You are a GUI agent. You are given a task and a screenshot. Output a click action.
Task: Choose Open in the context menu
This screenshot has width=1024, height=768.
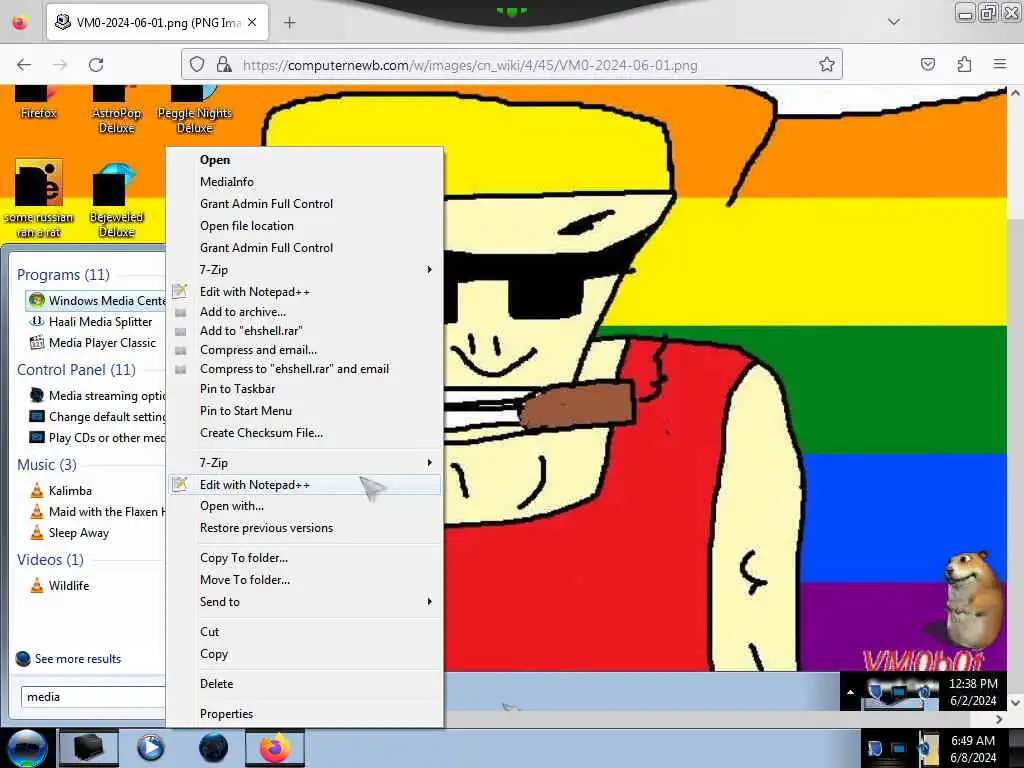tap(215, 159)
